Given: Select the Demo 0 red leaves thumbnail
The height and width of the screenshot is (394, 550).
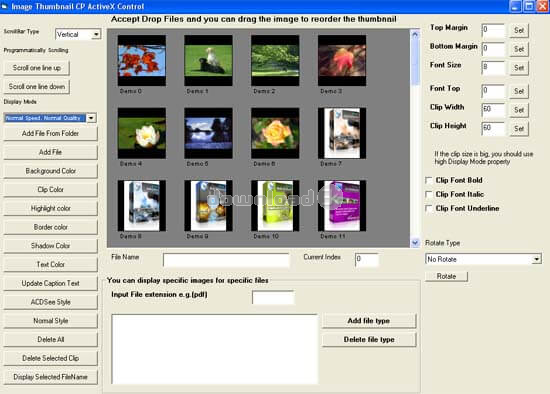Looking at the screenshot, I should tap(142, 60).
